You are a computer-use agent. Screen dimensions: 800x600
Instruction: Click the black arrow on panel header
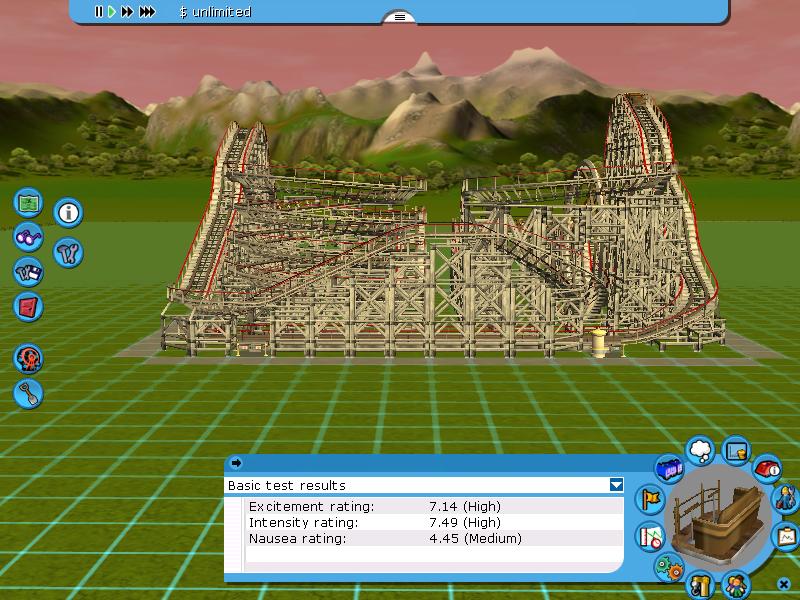coord(236,463)
